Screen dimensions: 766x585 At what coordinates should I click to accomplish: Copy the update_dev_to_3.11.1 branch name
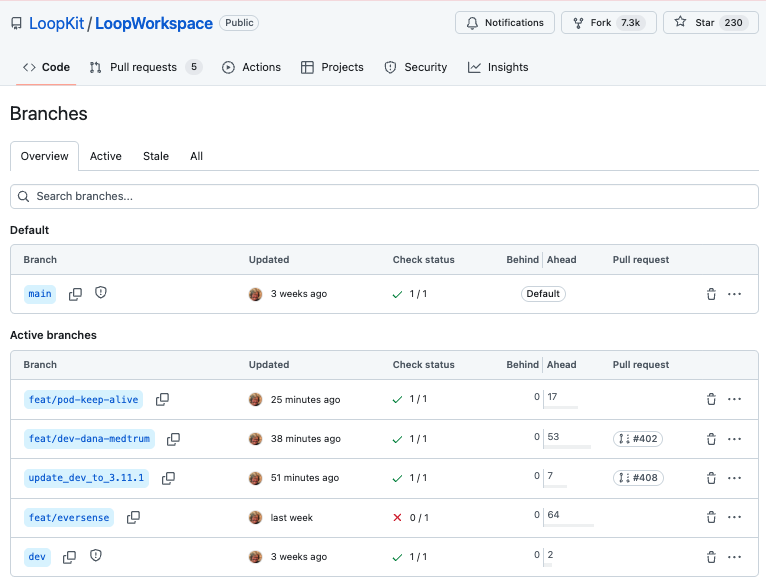pos(168,478)
